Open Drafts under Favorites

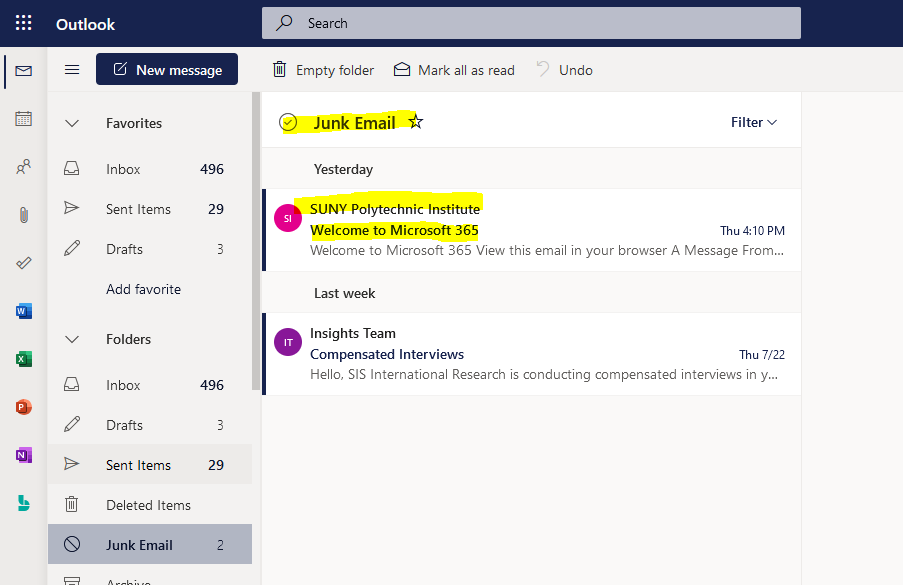pyautogui.click(x=150, y=249)
